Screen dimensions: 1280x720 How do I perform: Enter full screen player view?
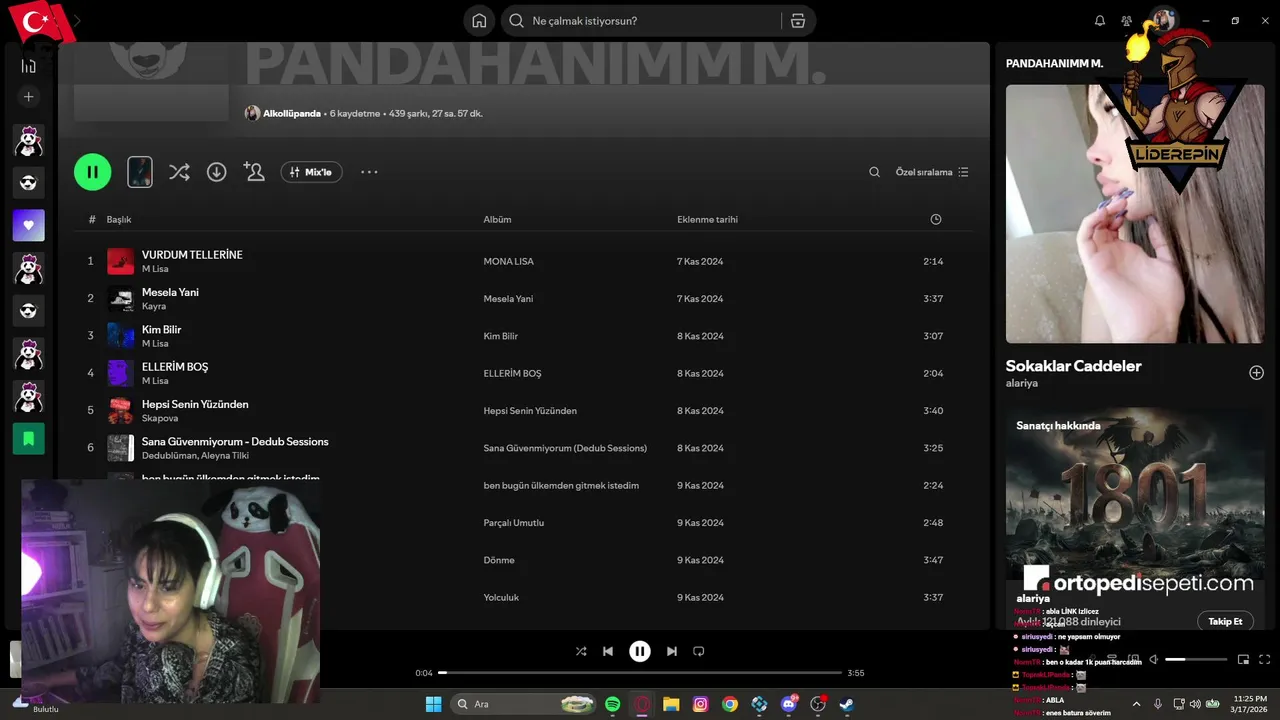point(1264,659)
